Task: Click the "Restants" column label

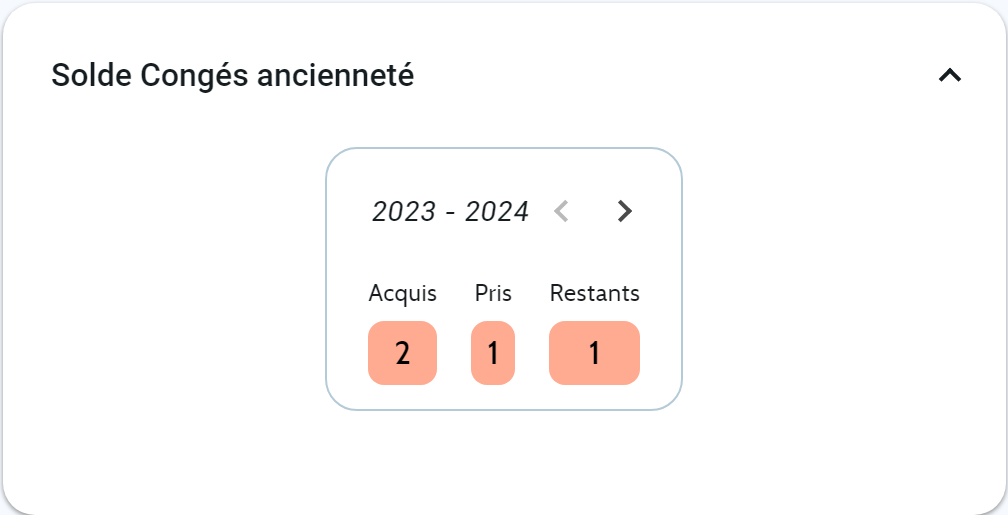Action: coord(594,293)
